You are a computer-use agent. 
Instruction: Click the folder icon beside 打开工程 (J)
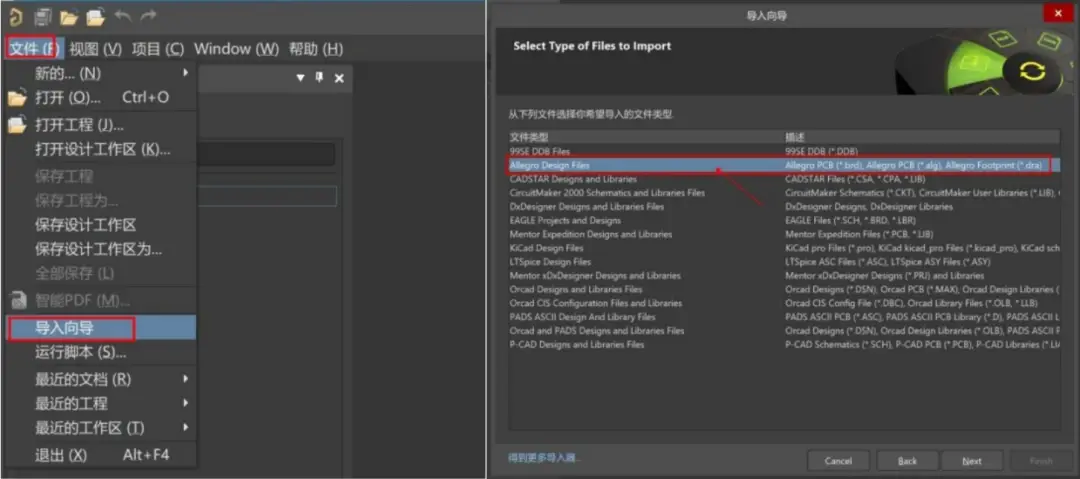17,125
